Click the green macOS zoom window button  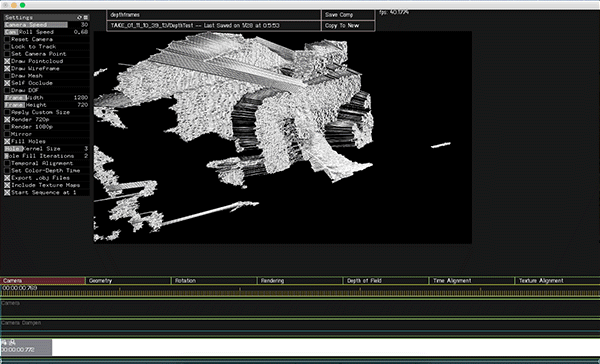click(22, 5)
